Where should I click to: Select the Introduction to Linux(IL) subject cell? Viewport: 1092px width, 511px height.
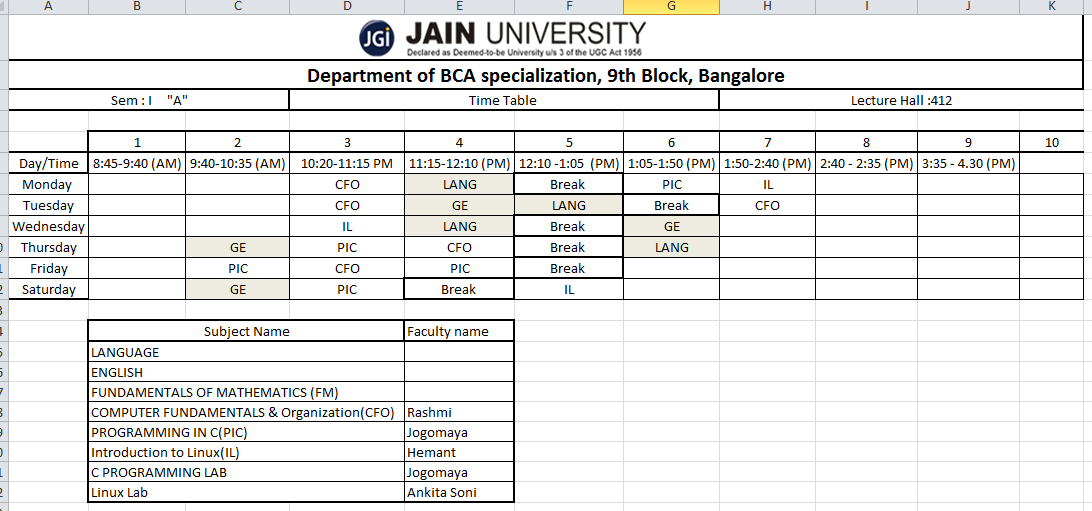[247, 453]
